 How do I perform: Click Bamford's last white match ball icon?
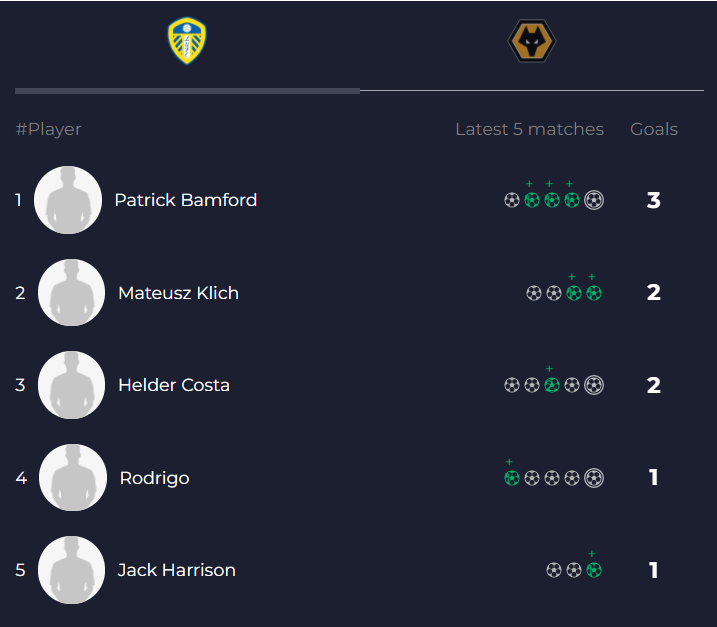tap(594, 200)
